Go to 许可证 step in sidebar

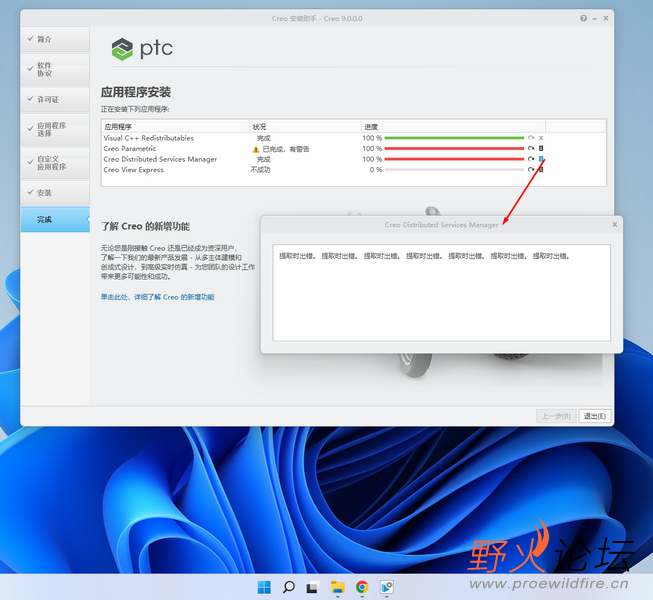(55, 99)
